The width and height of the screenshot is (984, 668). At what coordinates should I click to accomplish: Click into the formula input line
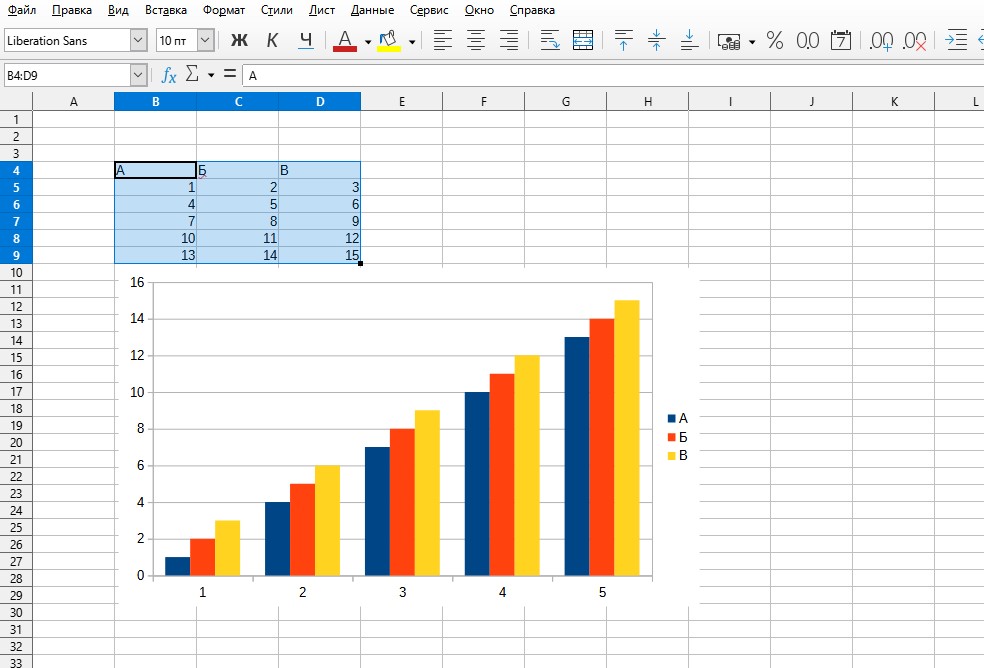pyautogui.click(x=612, y=75)
